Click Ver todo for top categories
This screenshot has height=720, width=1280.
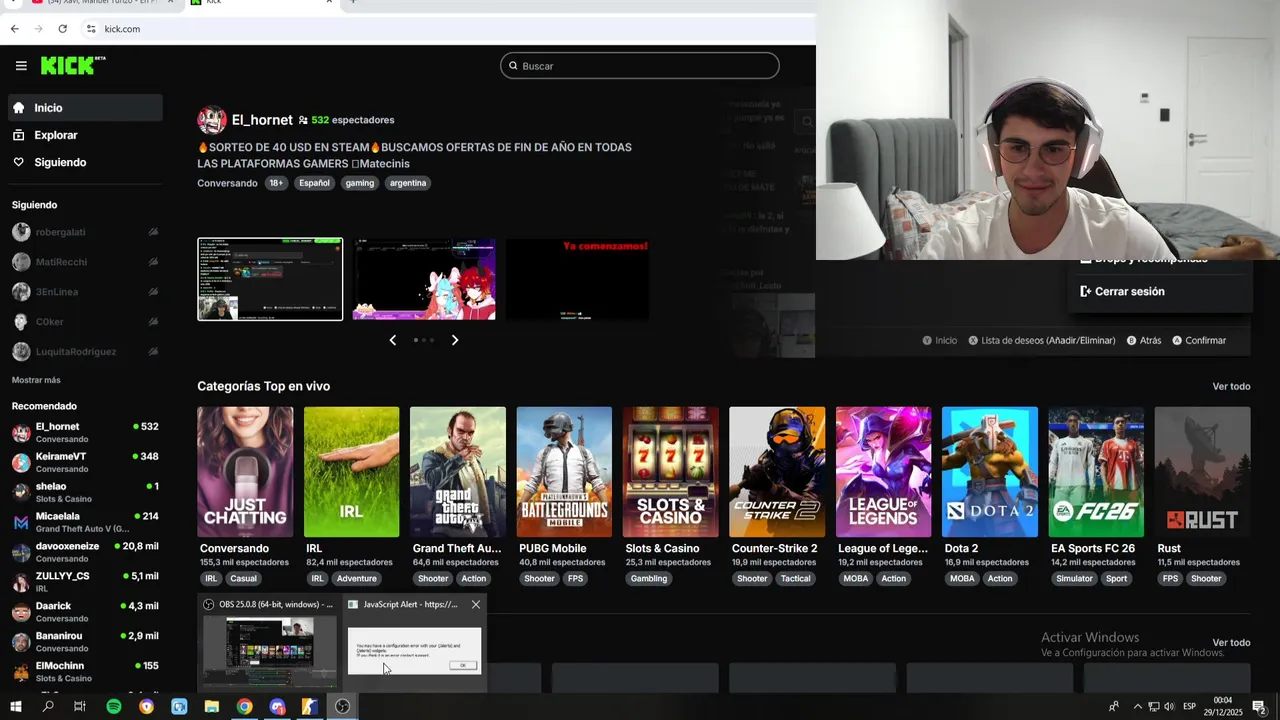(1231, 387)
